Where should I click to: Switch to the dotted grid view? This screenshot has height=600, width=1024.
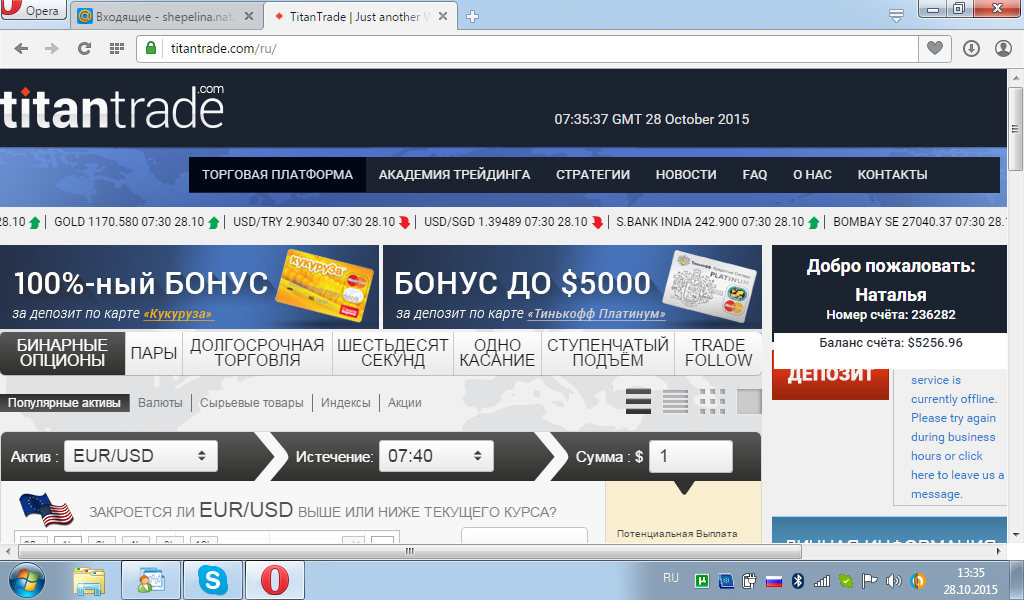click(x=712, y=402)
